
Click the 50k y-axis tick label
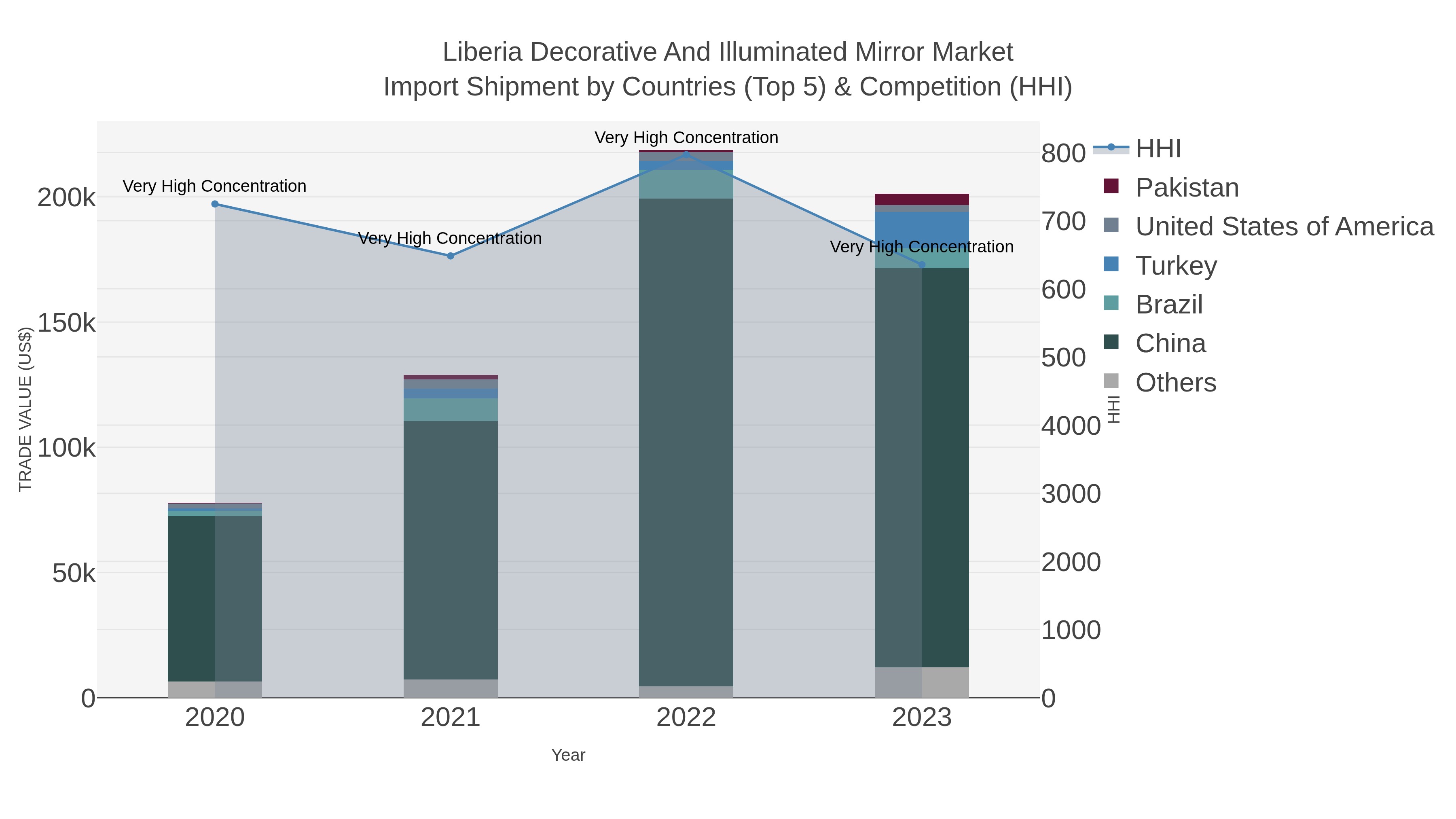[74, 574]
